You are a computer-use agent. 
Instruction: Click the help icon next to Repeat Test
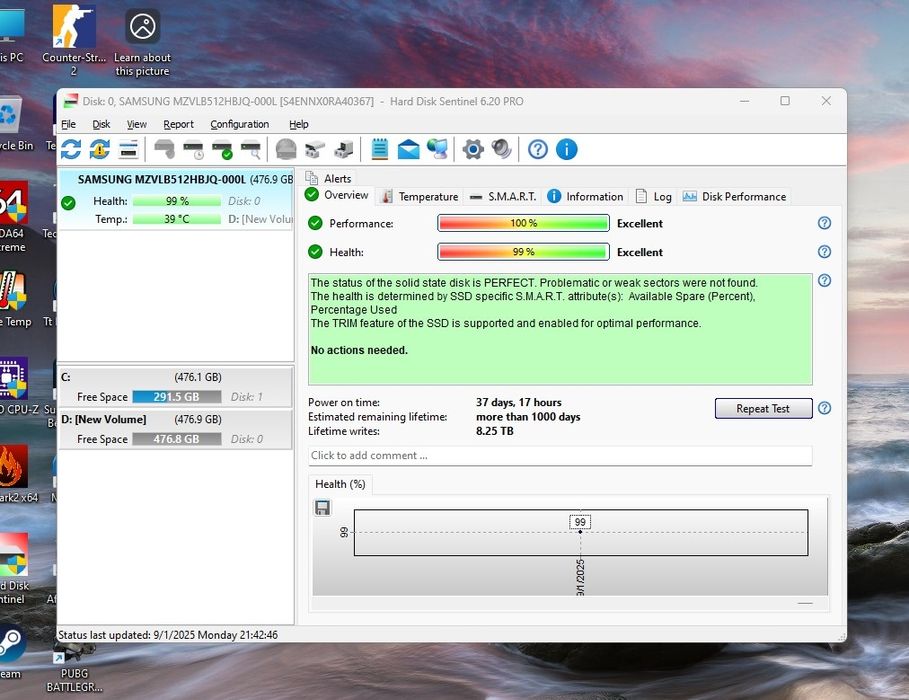click(824, 408)
